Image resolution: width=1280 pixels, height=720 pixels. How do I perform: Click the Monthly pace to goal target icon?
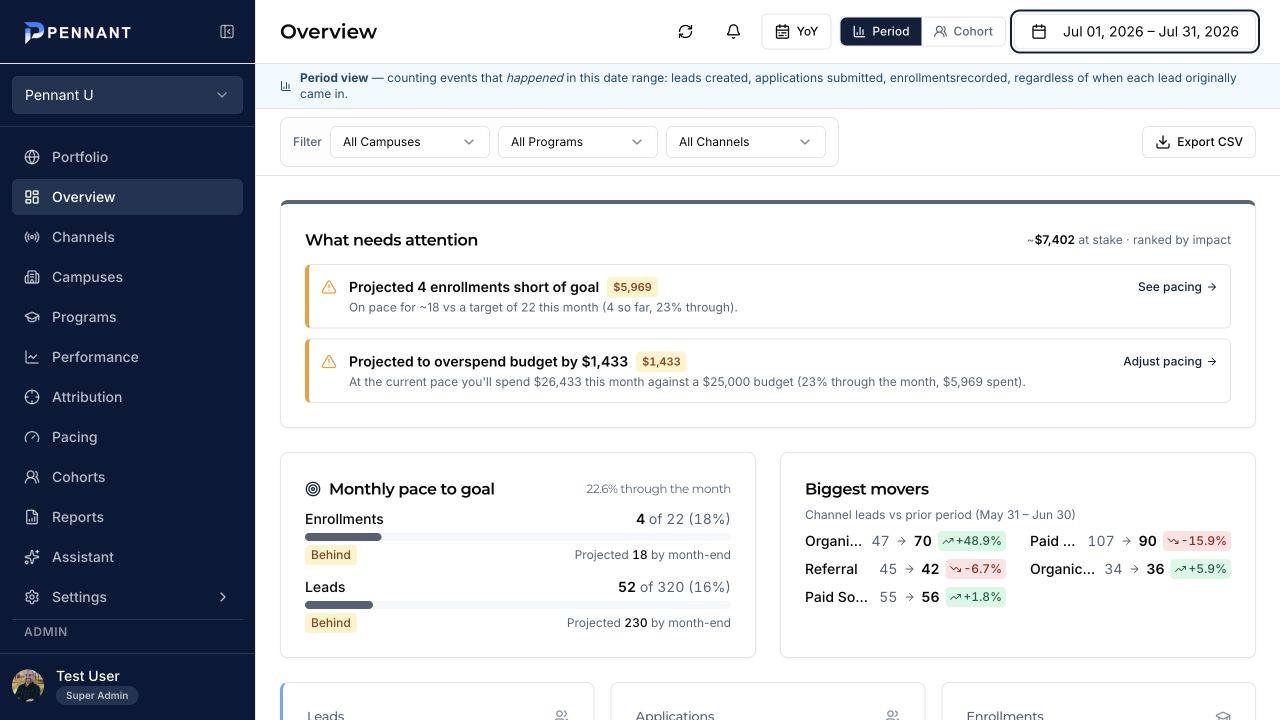[313, 489]
